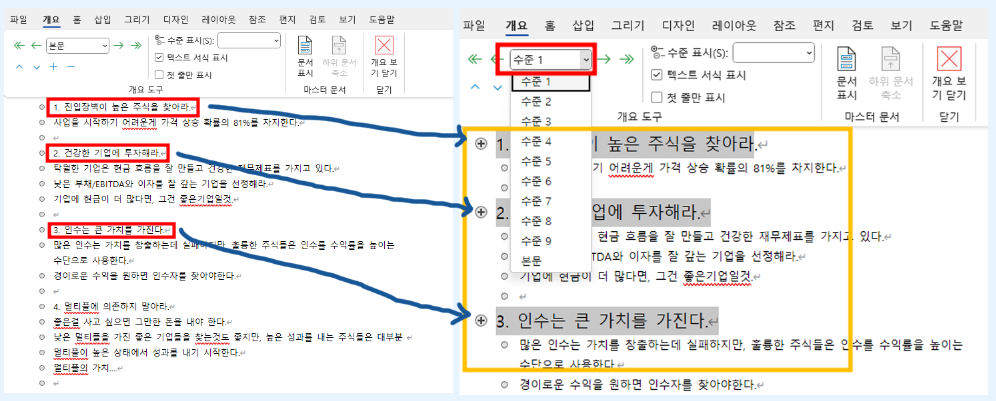Click line '3. 인수는 큰 가치를 가진다.' in left window
Screen dimensions: 996x401
pyautogui.click(x=111, y=229)
